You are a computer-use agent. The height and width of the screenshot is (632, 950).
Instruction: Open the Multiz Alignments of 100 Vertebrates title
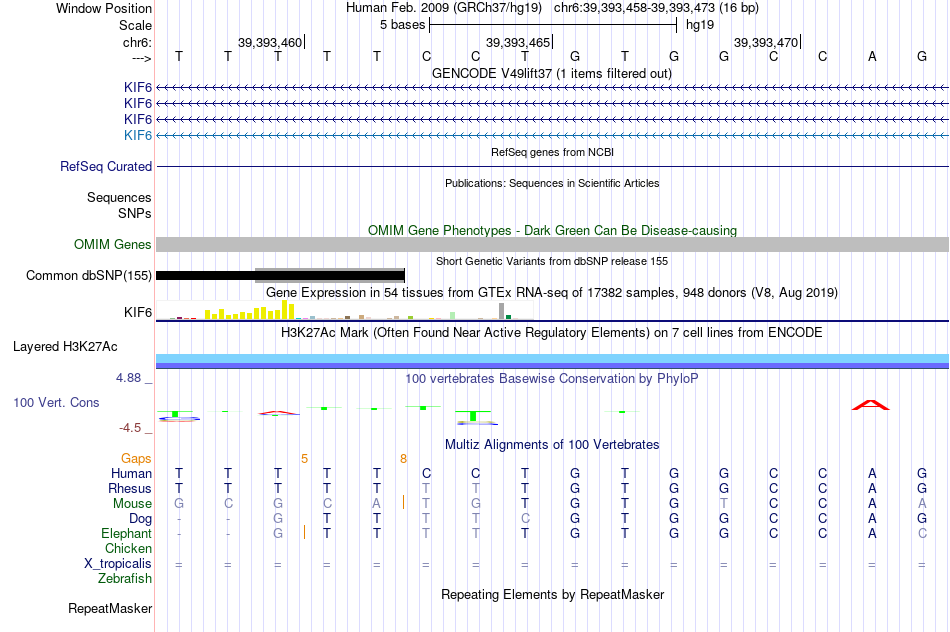tap(552, 445)
